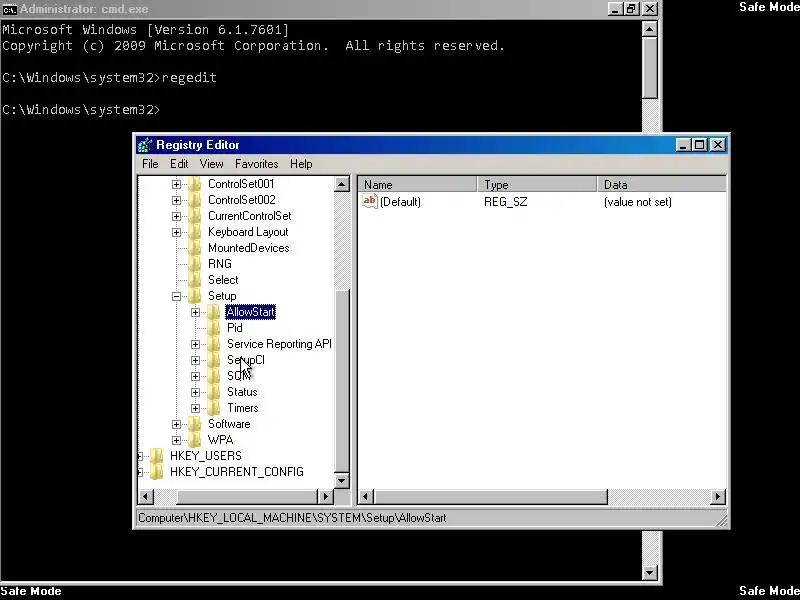800x600 pixels.
Task: Collapse the Setup key
Action: coord(176,296)
